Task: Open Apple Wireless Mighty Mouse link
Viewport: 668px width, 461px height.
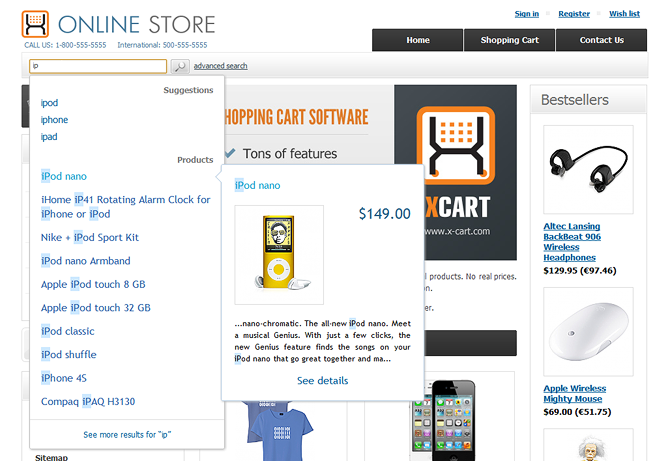Action: 575,393
